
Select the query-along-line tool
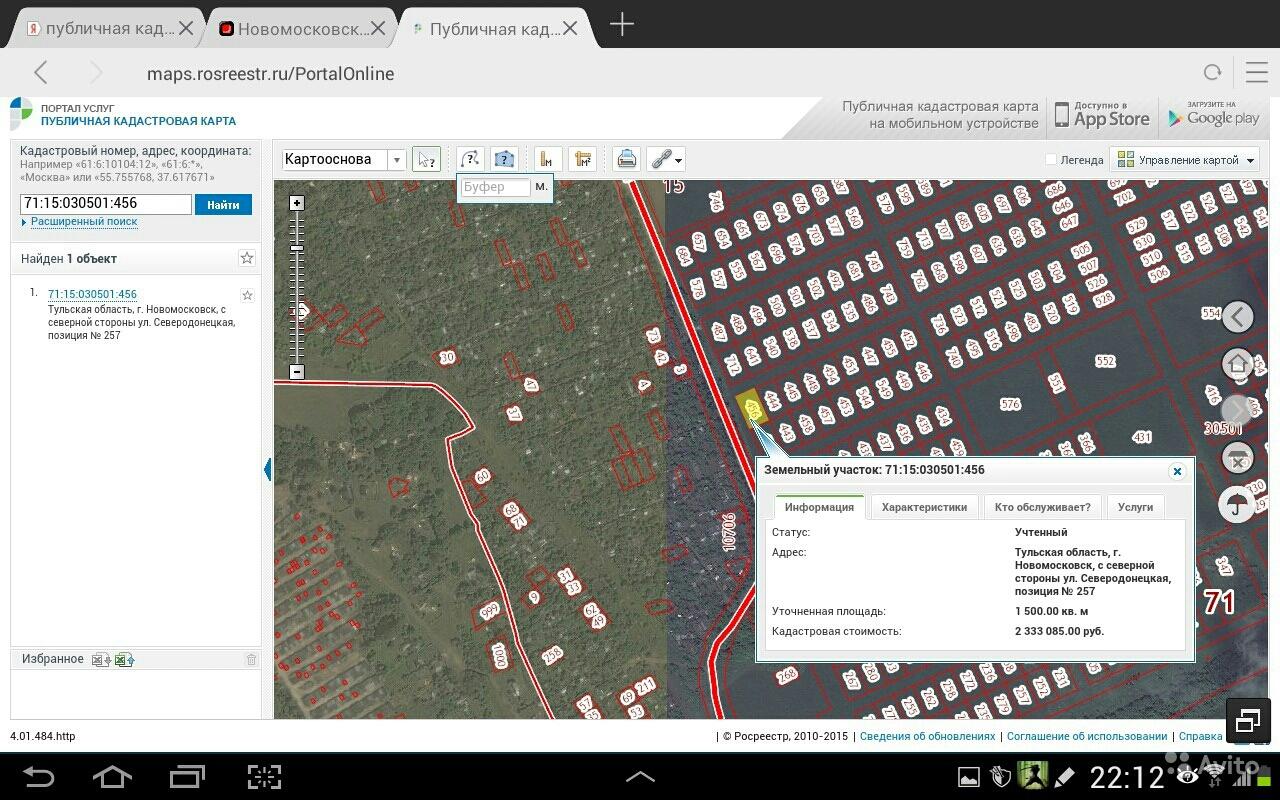(470, 159)
